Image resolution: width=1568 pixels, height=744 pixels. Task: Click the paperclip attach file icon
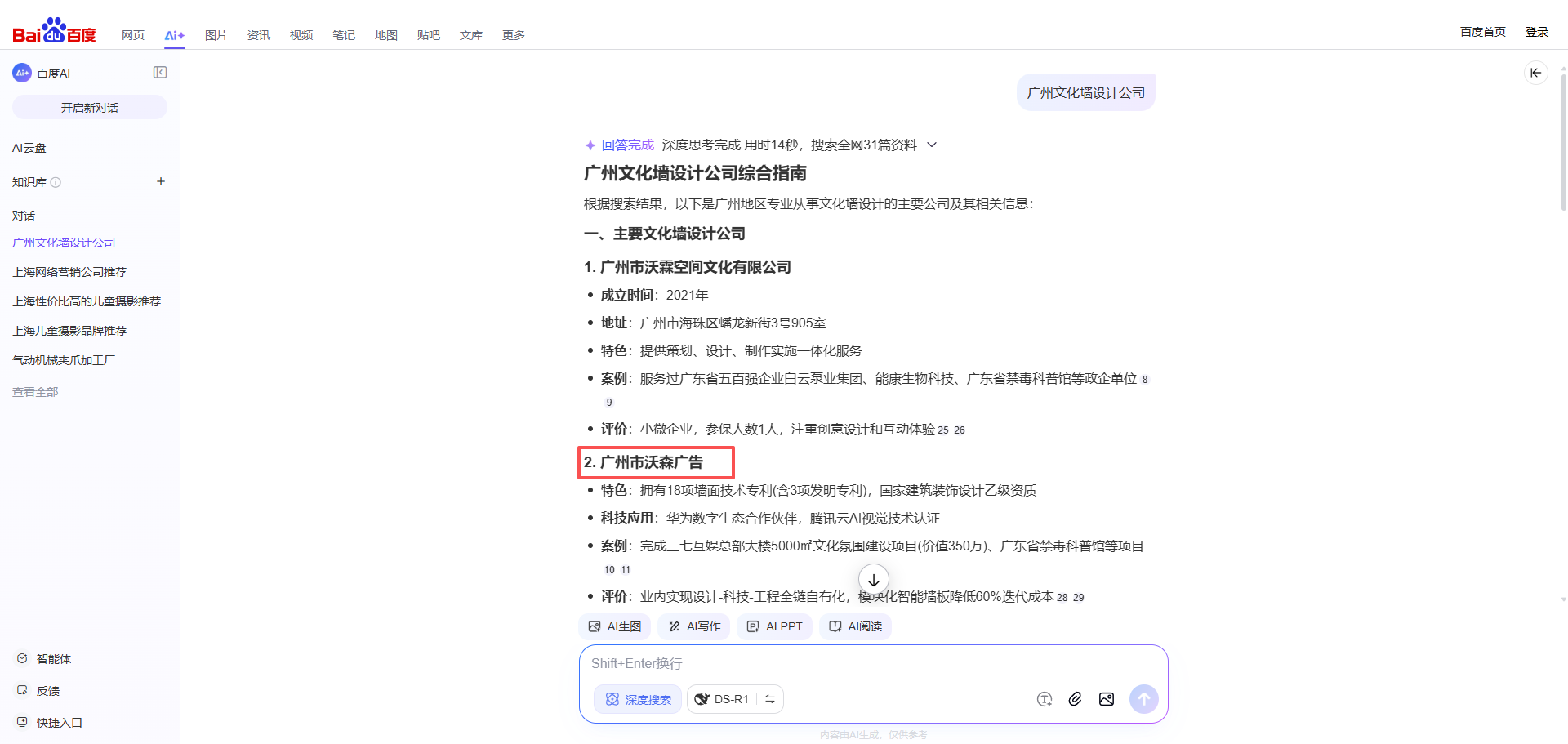point(1075,699)
